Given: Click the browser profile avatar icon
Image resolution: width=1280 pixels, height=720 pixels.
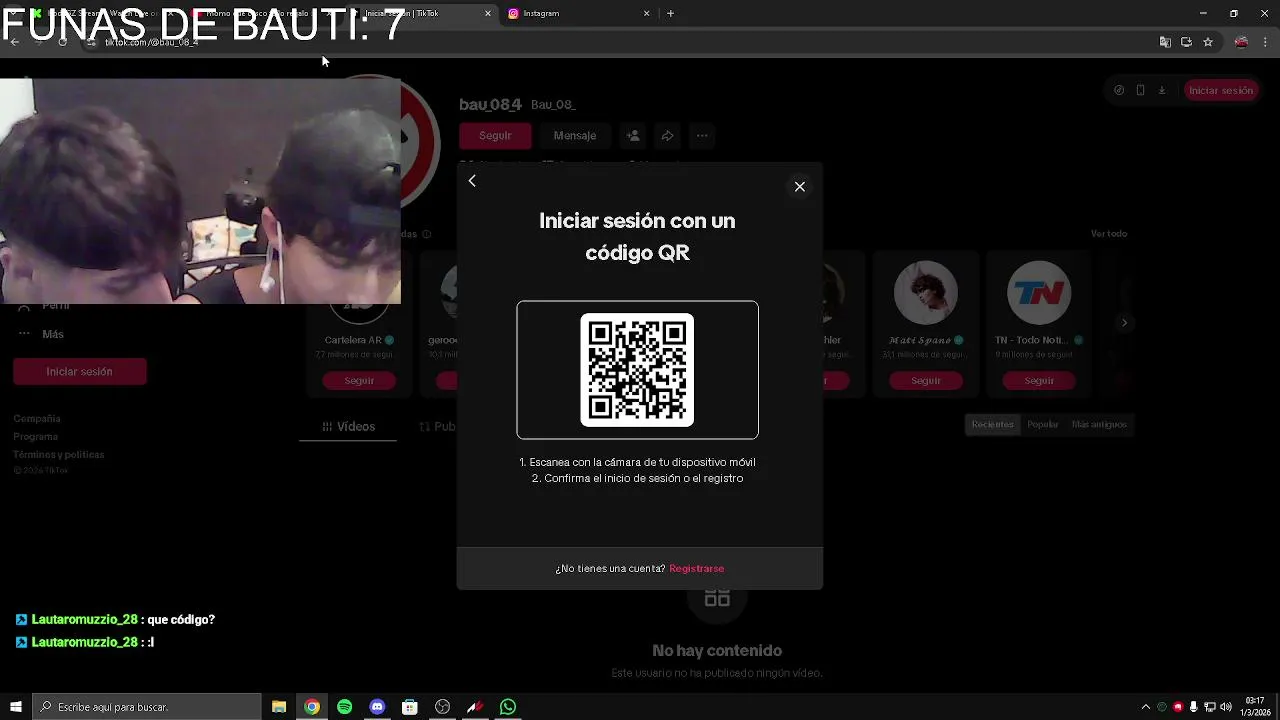Looking at the screenshot, I should click(1241, 42).
